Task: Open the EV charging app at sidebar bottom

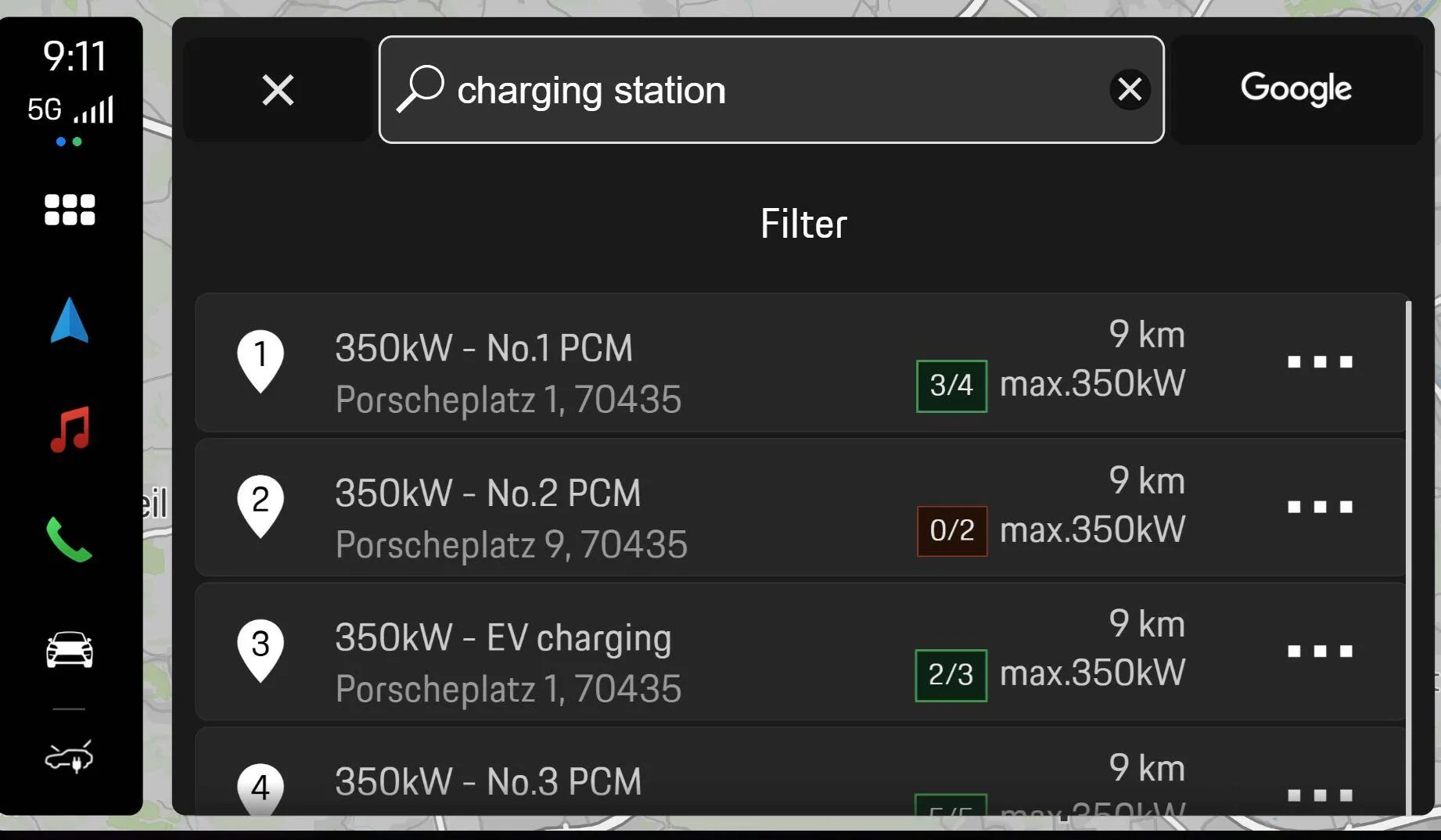Action: (x=69, y=756)
